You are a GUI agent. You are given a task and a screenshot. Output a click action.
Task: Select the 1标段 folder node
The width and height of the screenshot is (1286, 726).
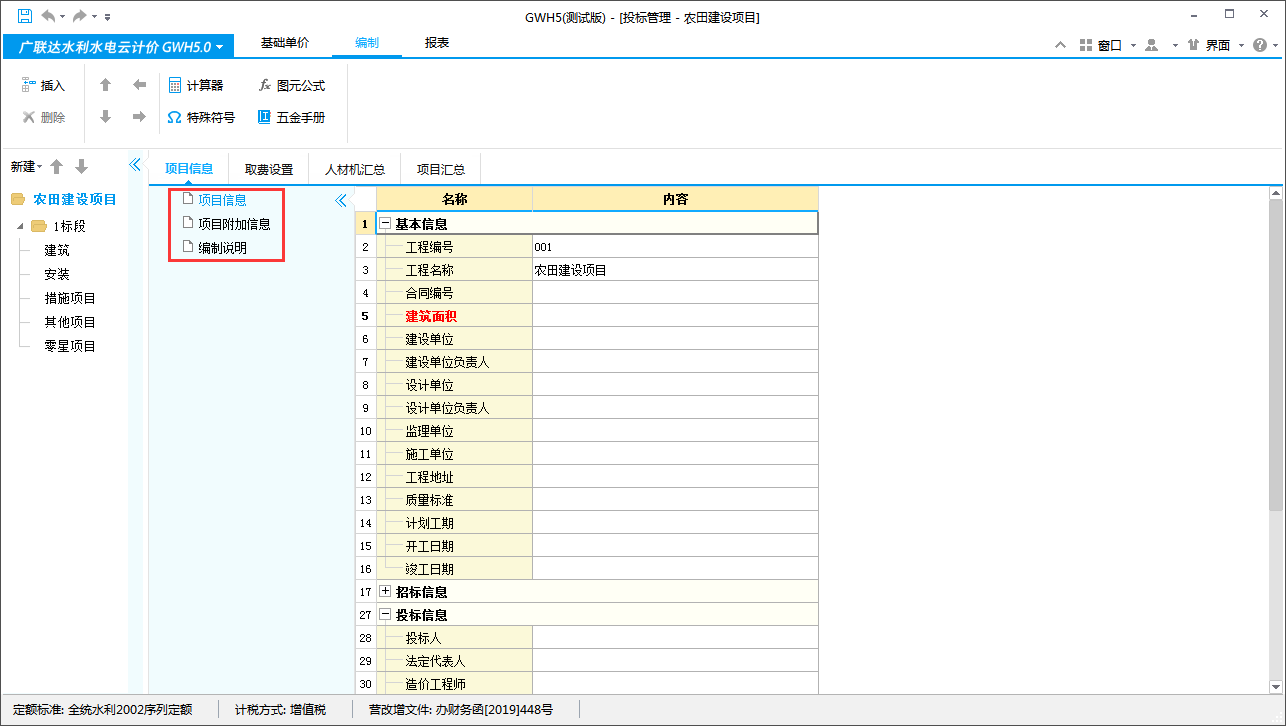click(70, 227)
